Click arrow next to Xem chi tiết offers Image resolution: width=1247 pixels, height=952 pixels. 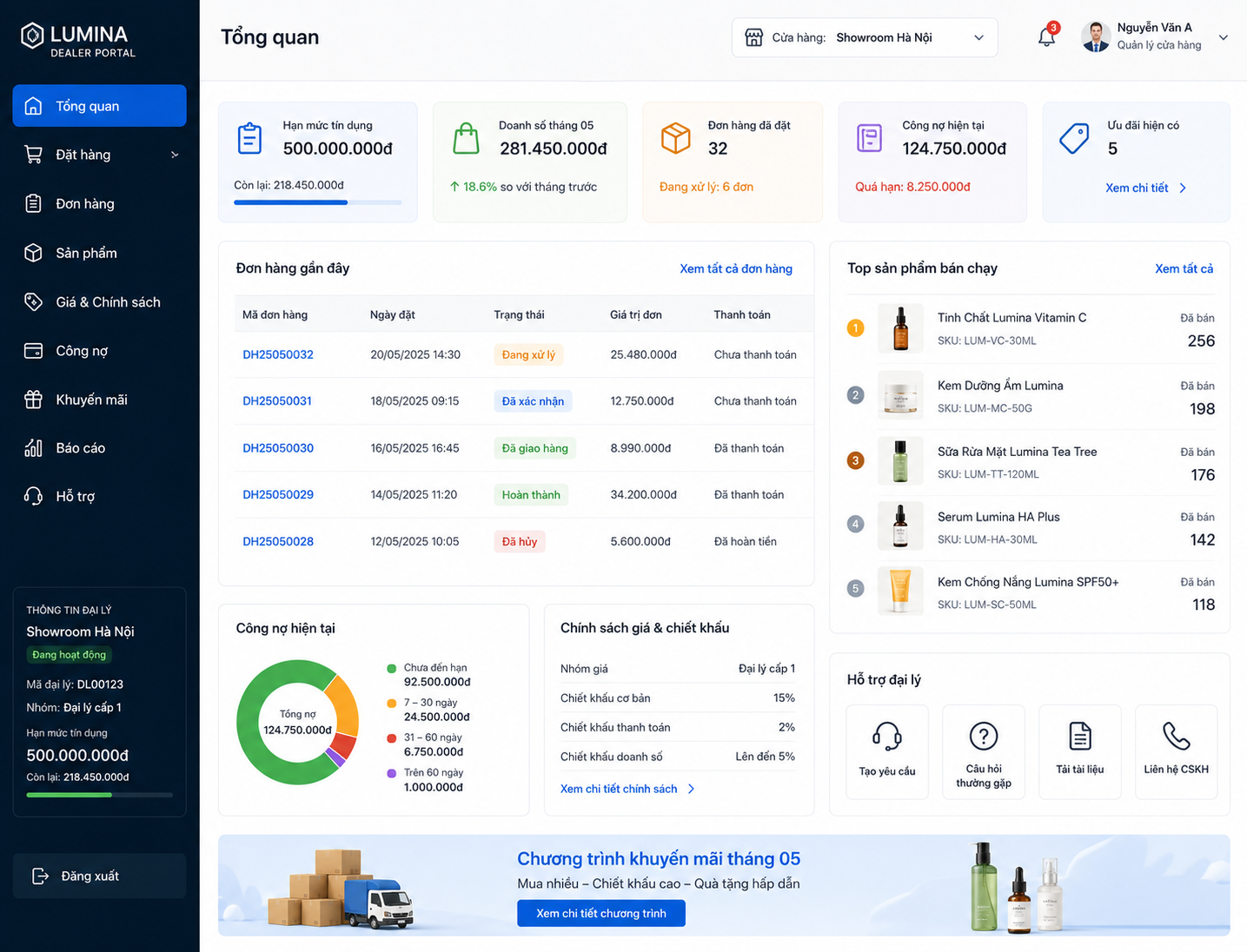(1183, 188)
